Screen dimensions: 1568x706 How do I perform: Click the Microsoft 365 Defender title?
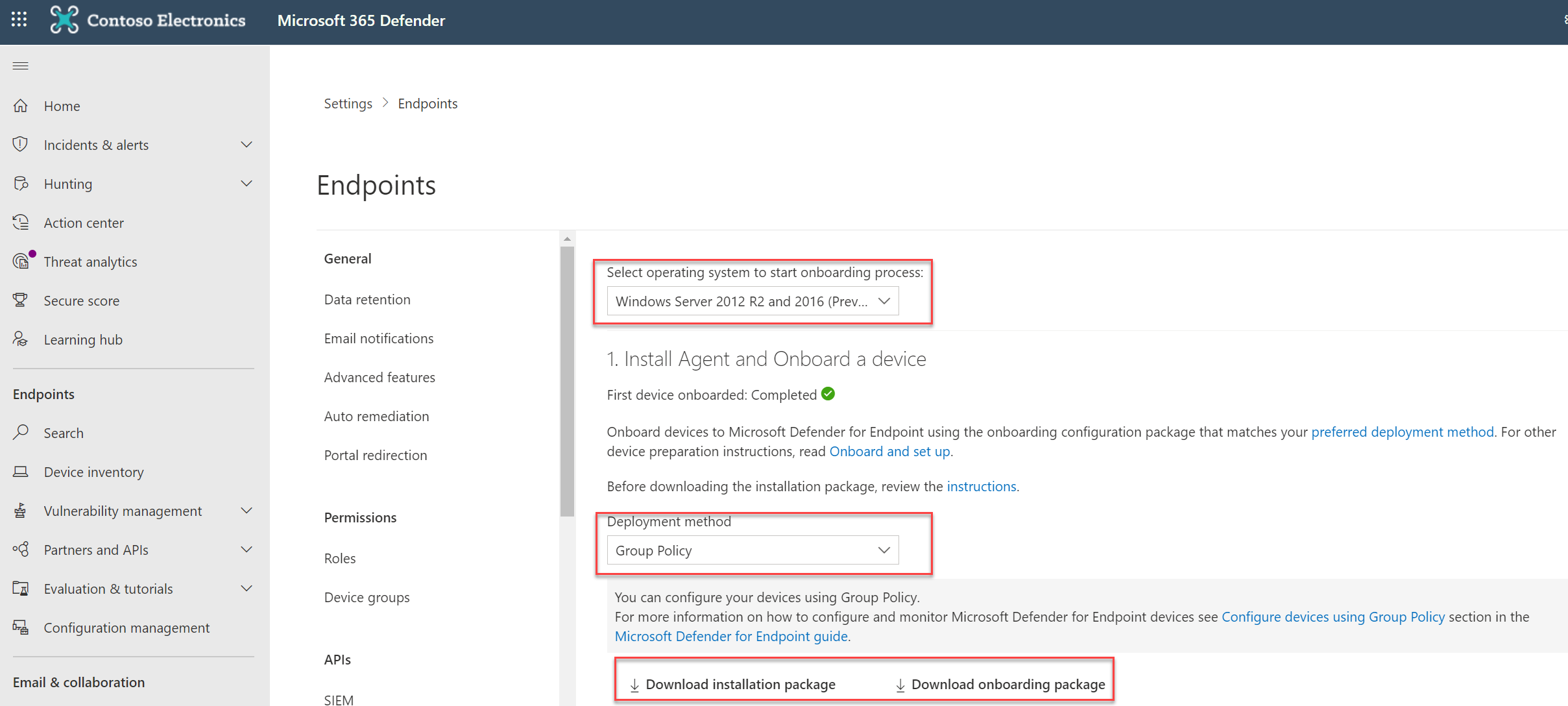pos(361,20)
